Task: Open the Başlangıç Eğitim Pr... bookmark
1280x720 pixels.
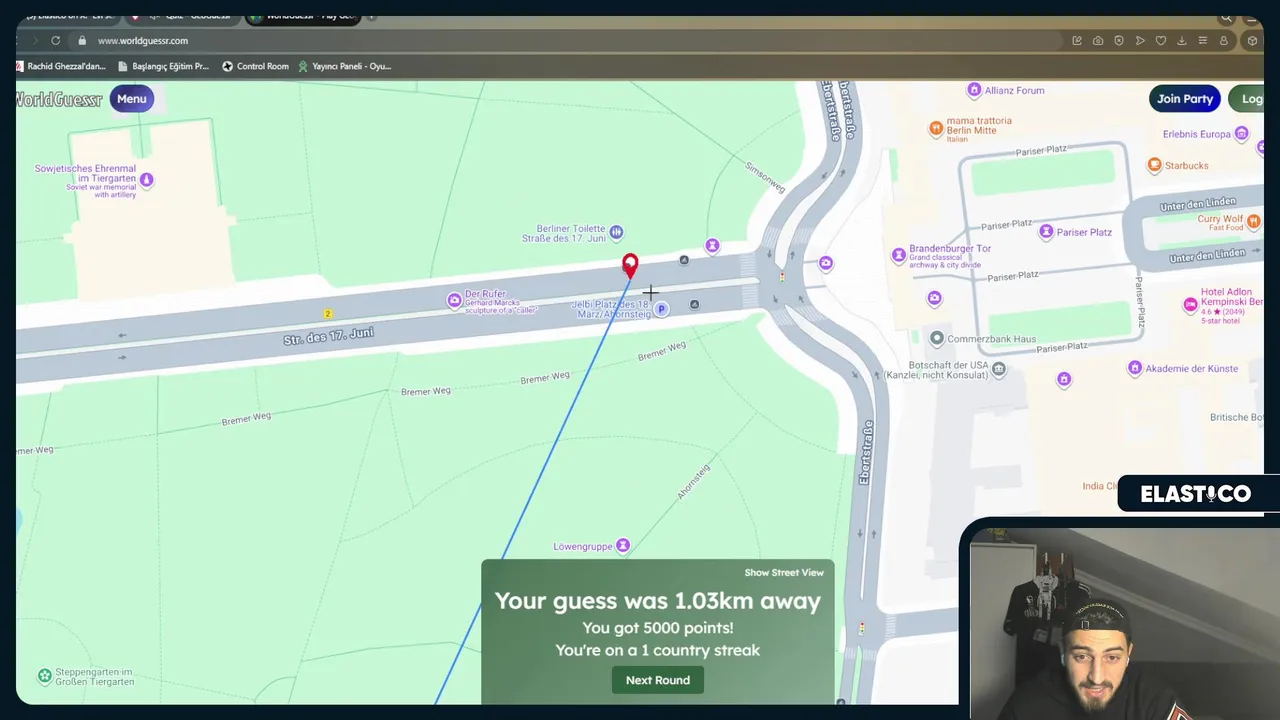Action: (x=163, y=66)
